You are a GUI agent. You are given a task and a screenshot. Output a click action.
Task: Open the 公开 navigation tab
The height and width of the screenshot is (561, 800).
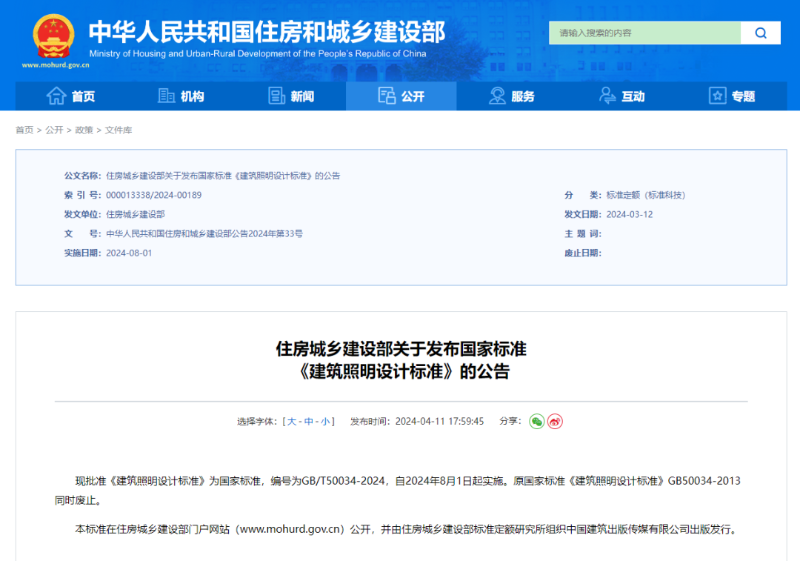[x=401, y=96]
